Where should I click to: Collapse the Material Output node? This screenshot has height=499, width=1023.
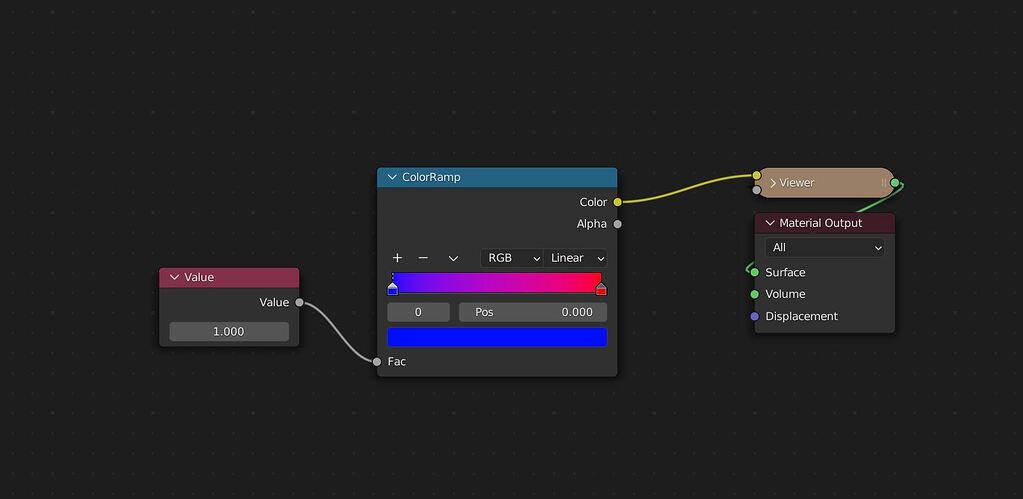tap(770, 223)
